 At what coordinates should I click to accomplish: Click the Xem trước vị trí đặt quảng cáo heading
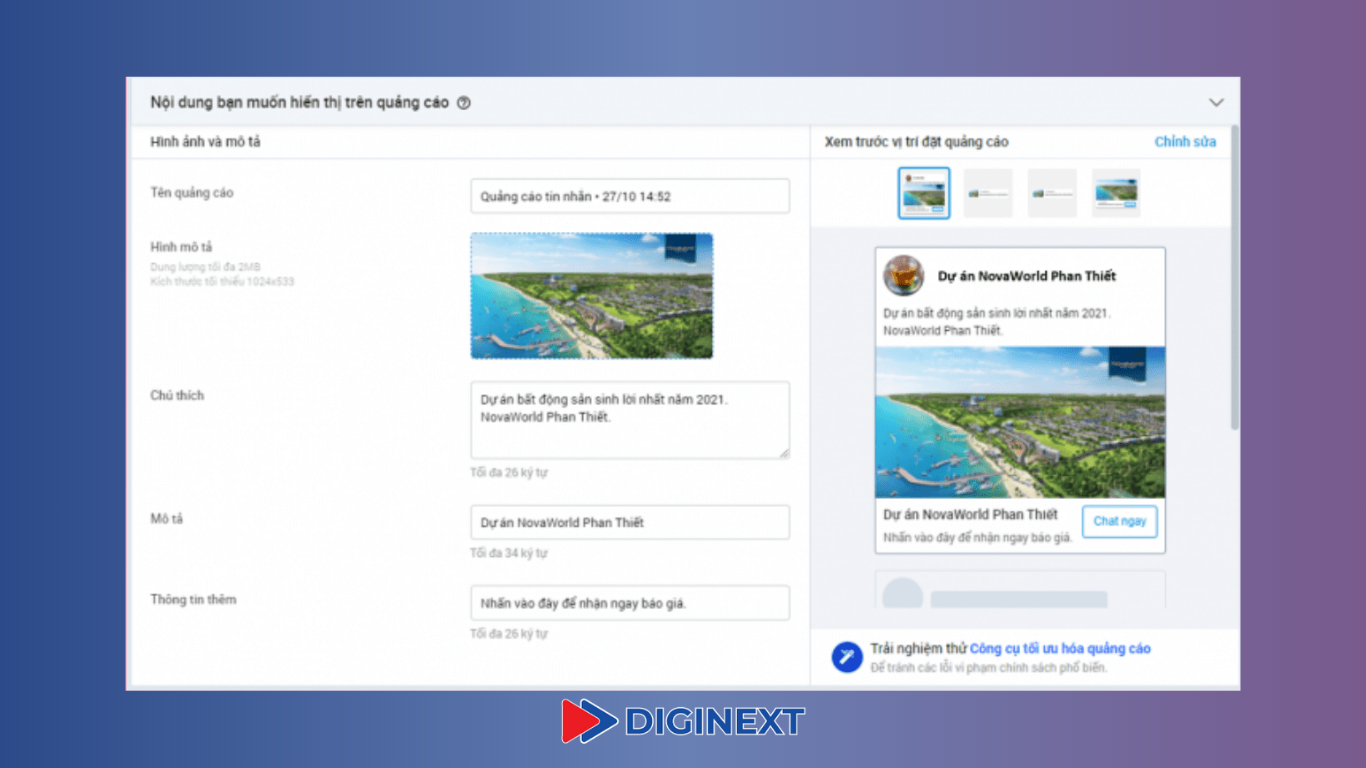917,142
